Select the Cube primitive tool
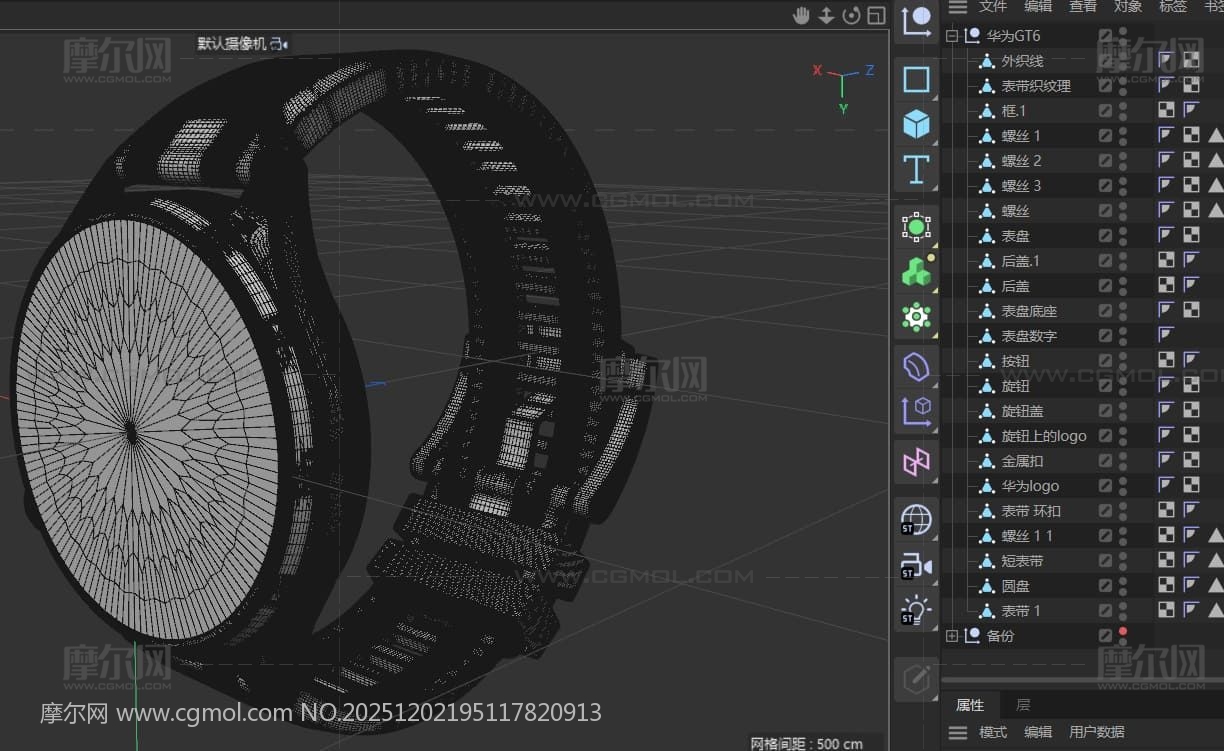Screen dimensions: 1224x751 [916, 125]
